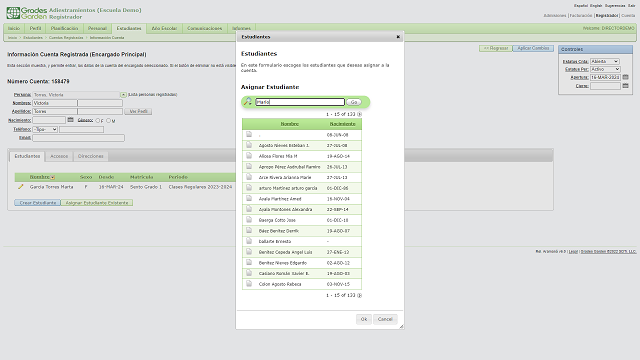Open the Inicio menu tab
The height and width of the screenshot is (360, 640).
click(x=14, y=28)
